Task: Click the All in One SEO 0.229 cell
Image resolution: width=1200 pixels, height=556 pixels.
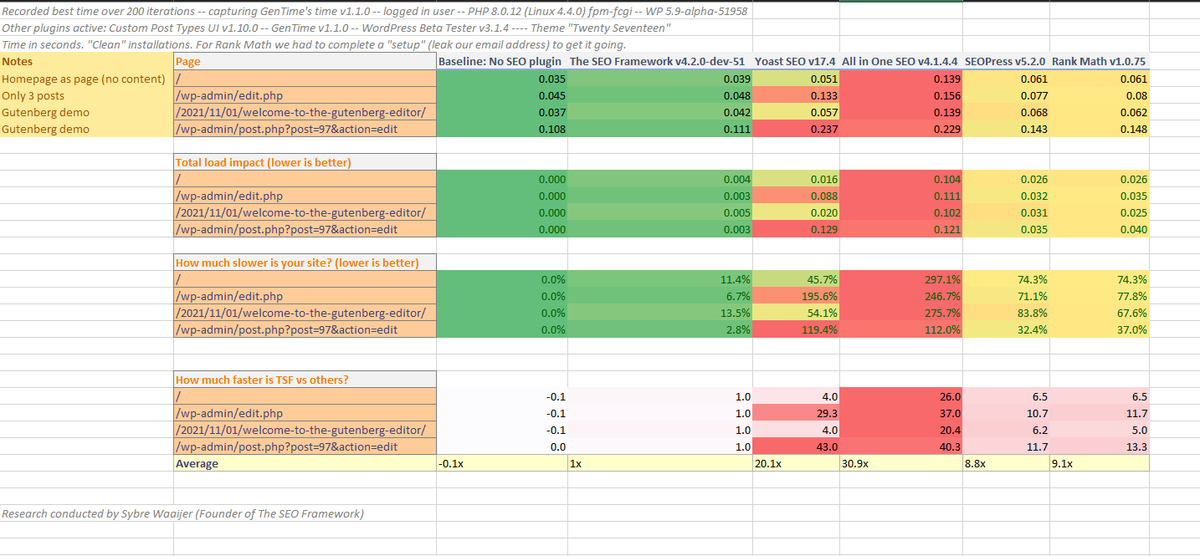Action: [x=901, y=129]
